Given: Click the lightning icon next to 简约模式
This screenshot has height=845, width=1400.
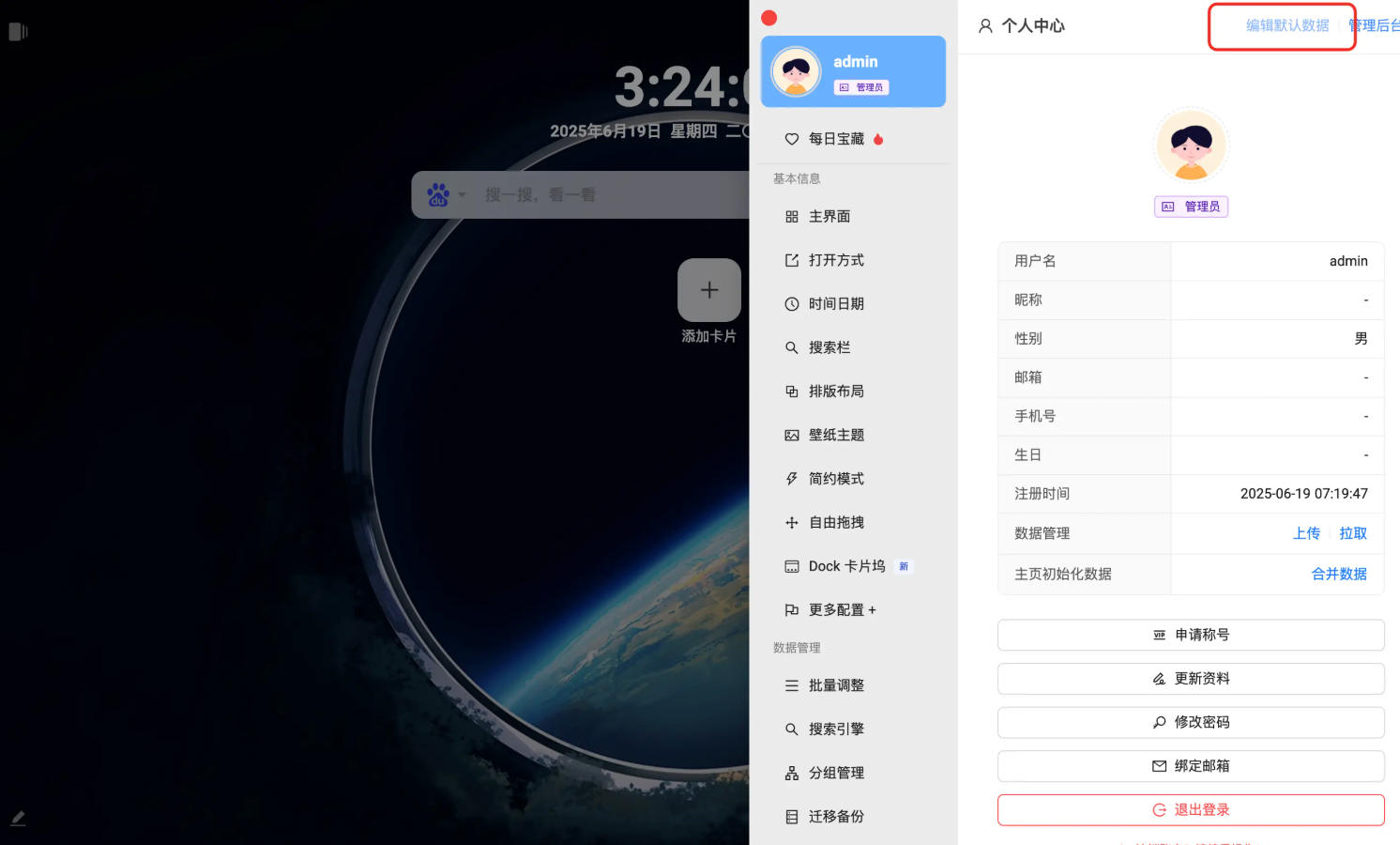Looking at the screenshot, I should click(792, 479).
